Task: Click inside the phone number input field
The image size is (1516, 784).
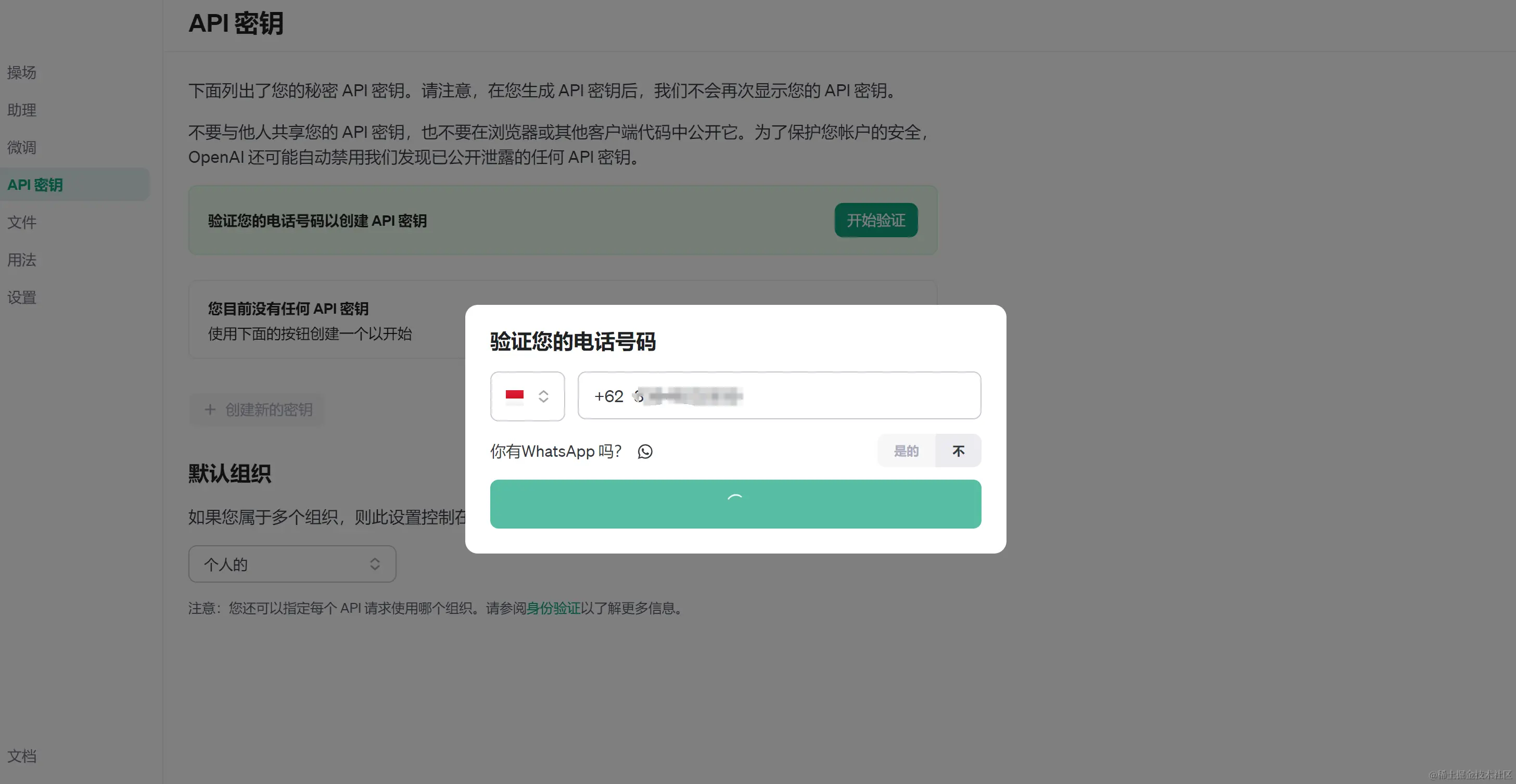Action: pyautogui.click(x=777, y=396)
